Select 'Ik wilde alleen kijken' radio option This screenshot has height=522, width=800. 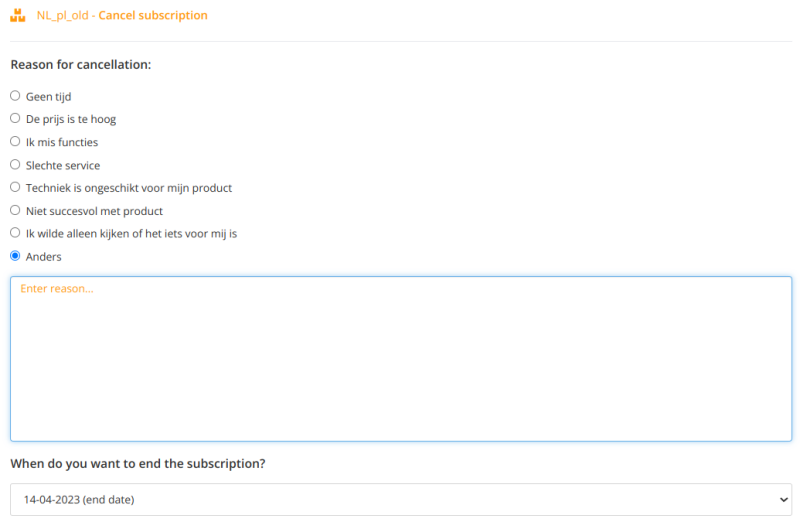(x=15, y=233)
